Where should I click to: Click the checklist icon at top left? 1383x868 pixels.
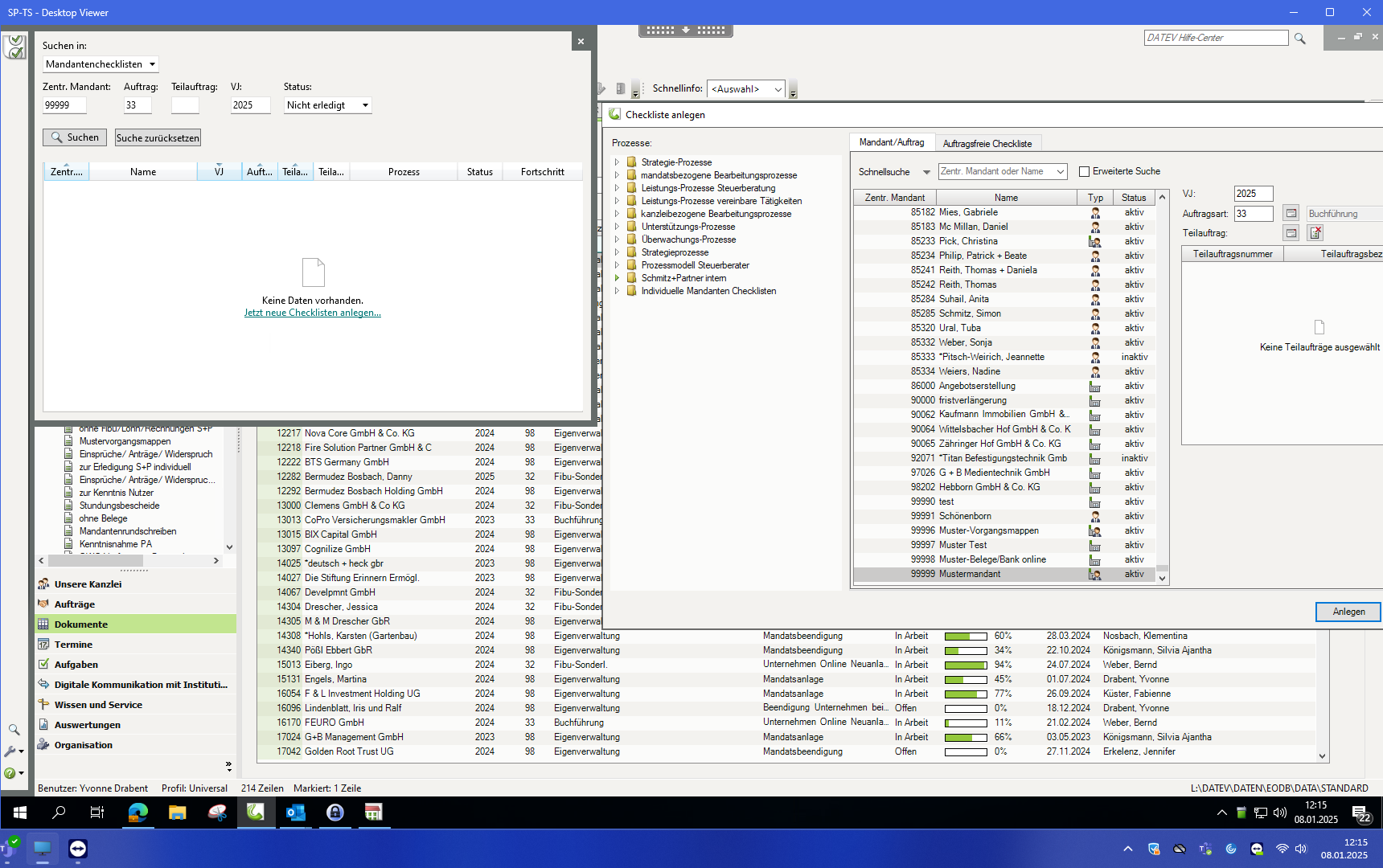click(14, 47)
